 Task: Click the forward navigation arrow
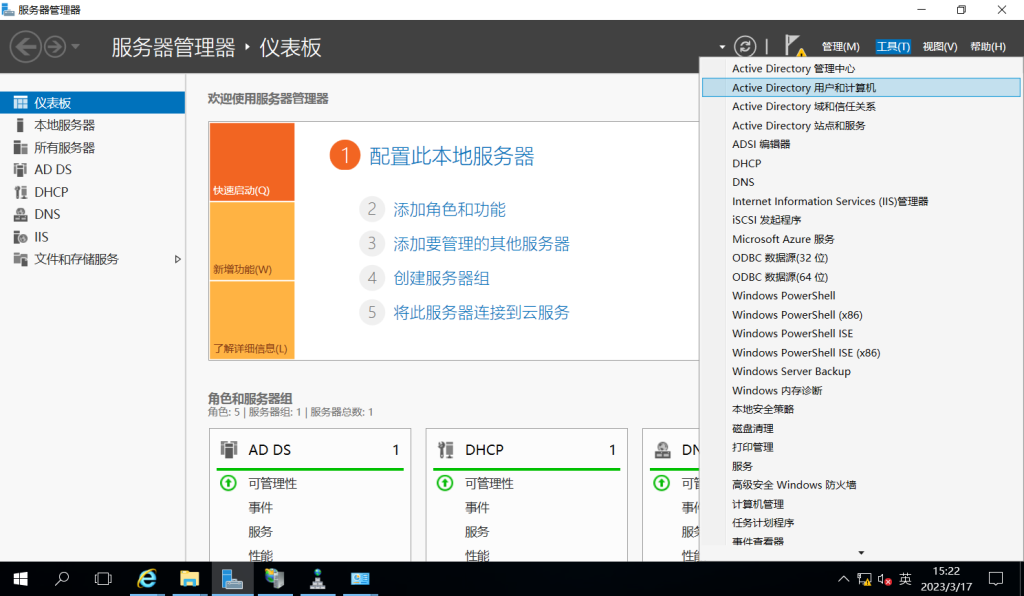point(55,47)
